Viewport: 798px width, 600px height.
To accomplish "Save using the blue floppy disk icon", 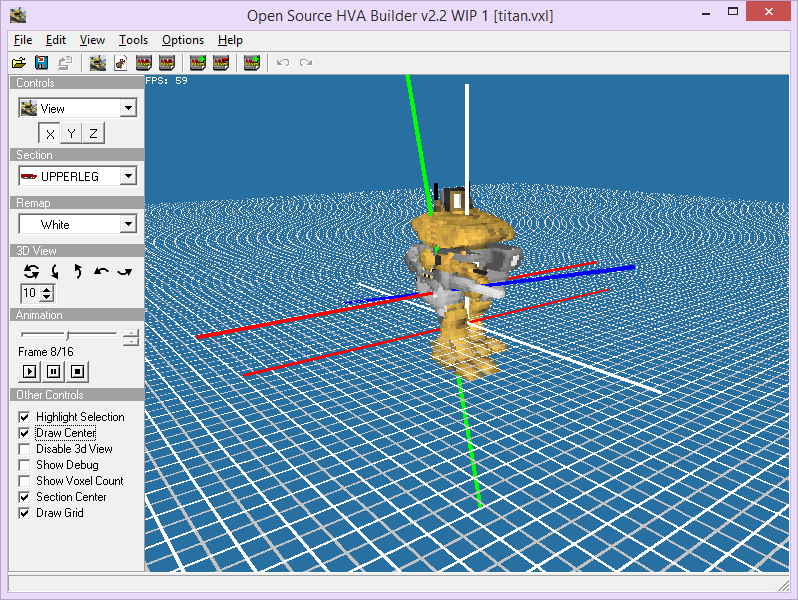I will click(41, 63).
